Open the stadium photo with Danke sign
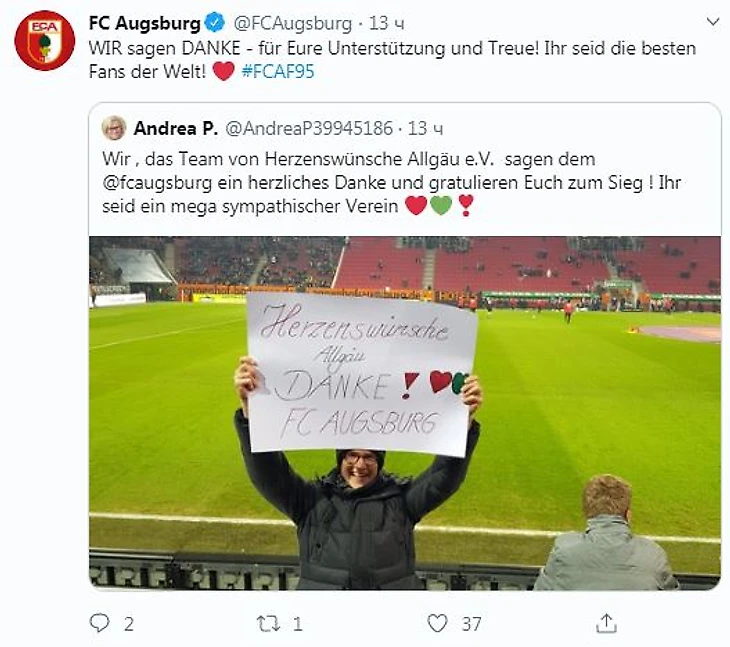Viewport: 730px width, 647px height. [405, 413]
